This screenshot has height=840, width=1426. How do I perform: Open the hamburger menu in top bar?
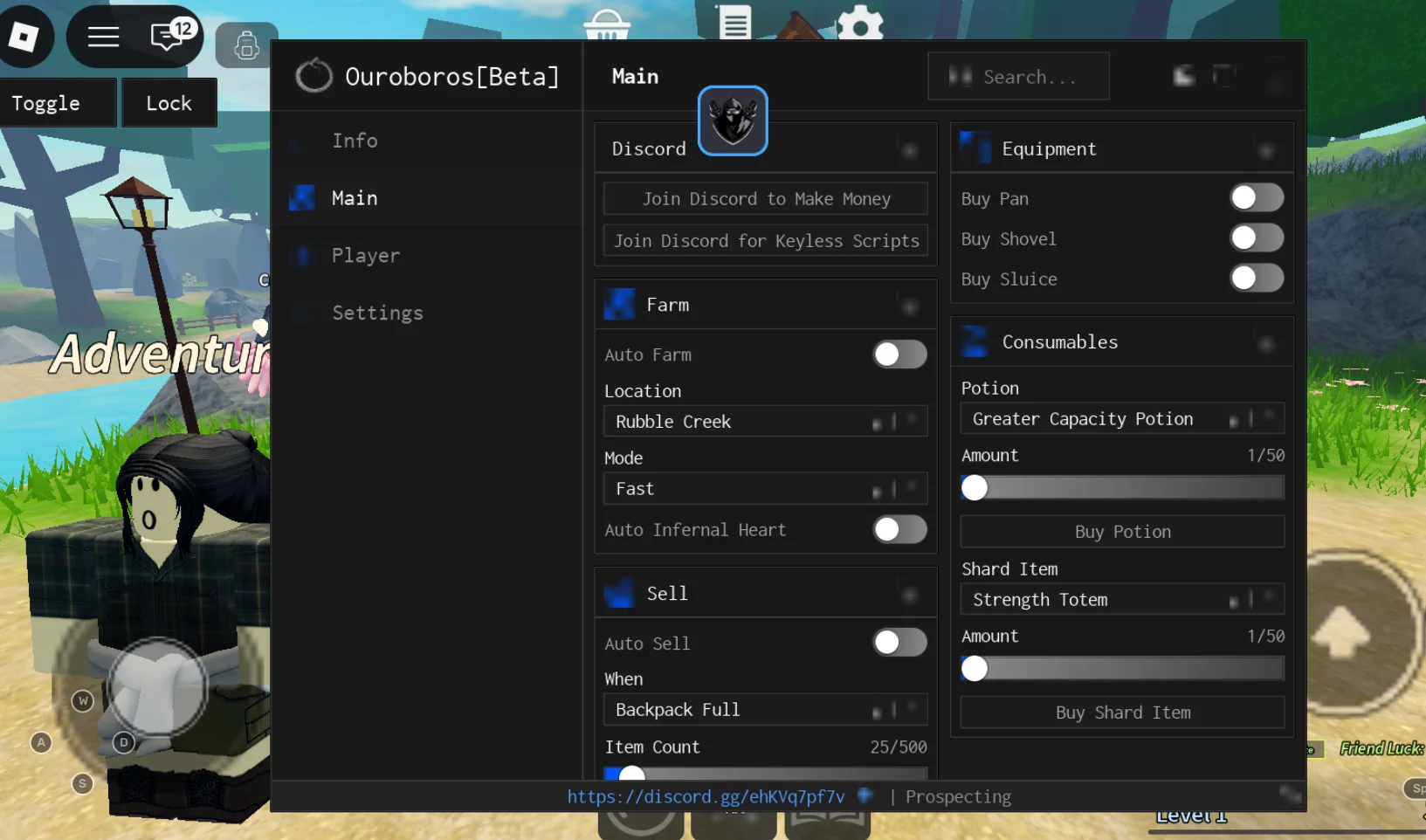(x=103, y=37)
